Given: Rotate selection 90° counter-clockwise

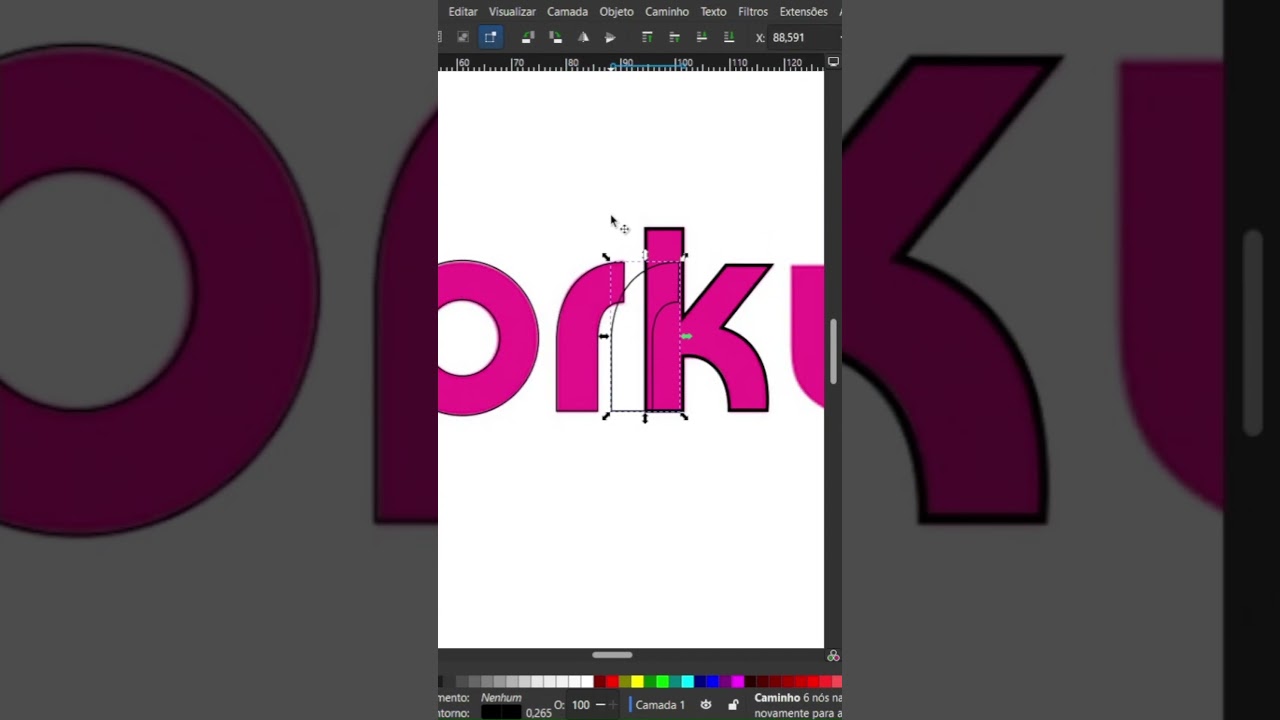Looking at the screenshot, I should tap(528, 37).
